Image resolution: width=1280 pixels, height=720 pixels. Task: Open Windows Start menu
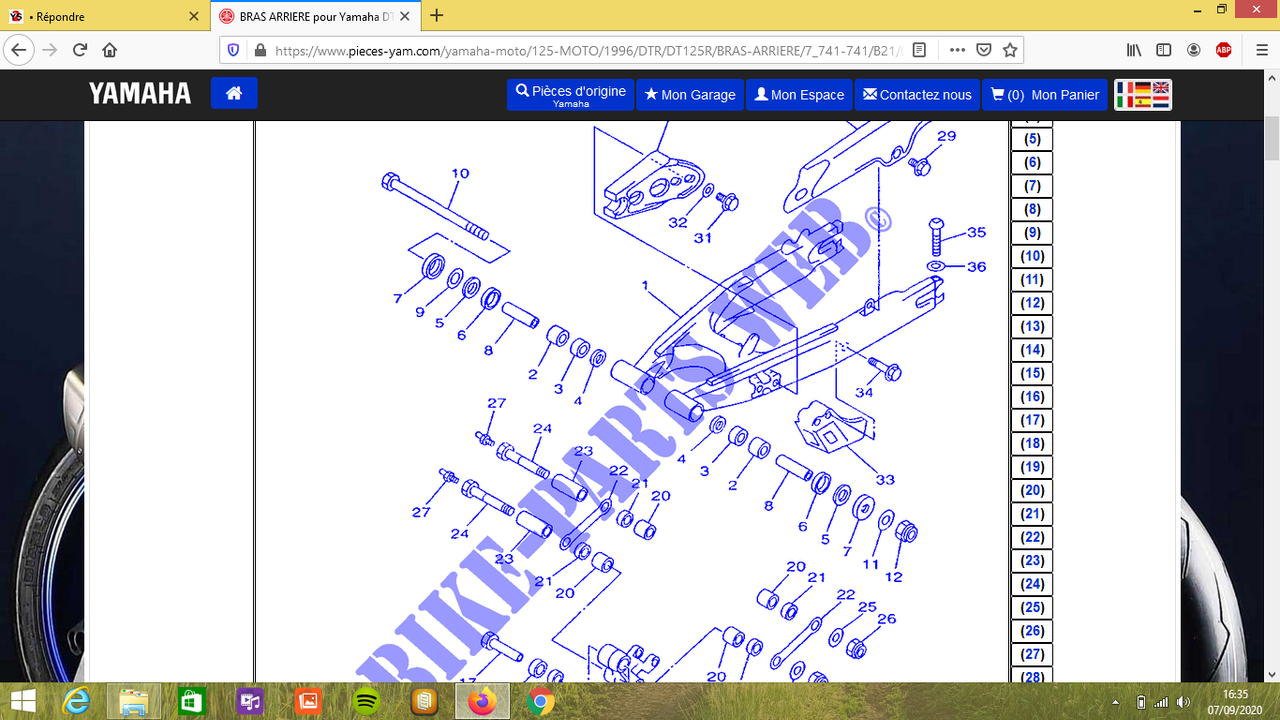22,702
